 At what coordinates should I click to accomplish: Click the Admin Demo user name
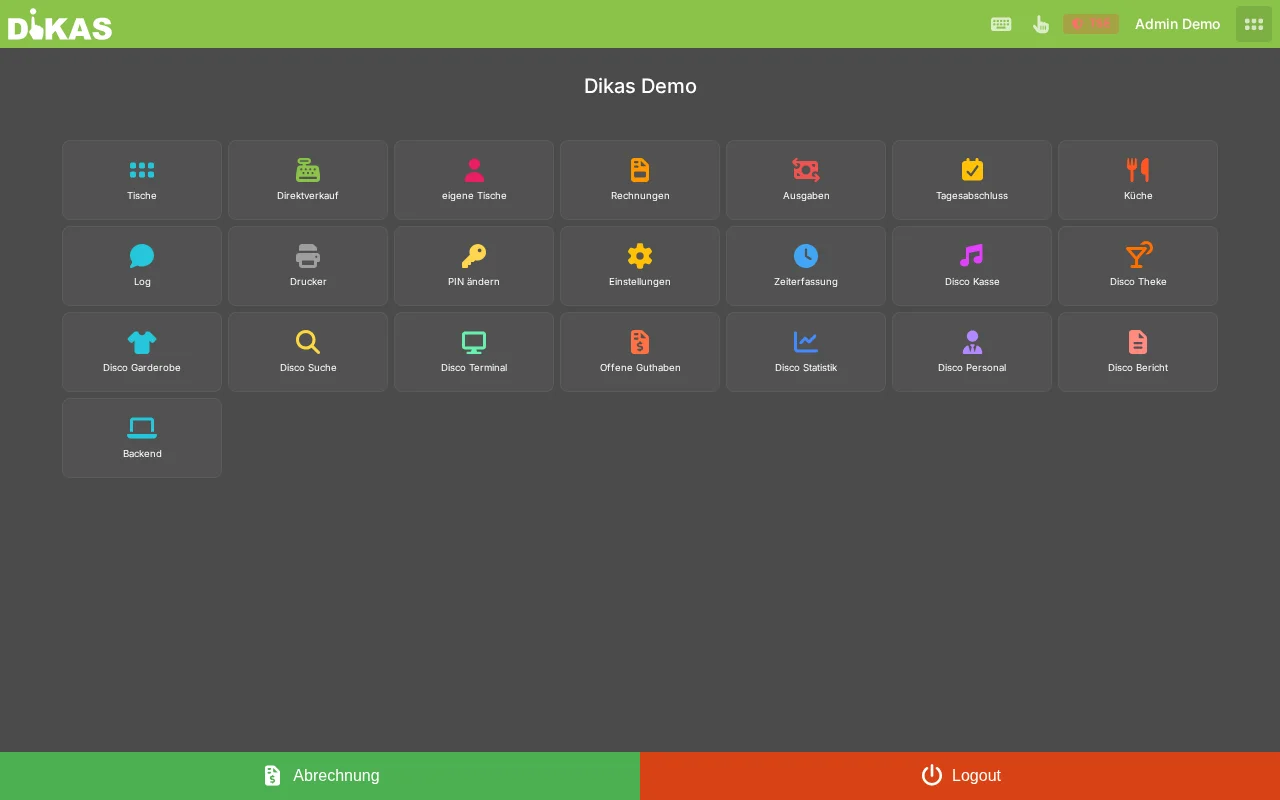[1177, 24]
